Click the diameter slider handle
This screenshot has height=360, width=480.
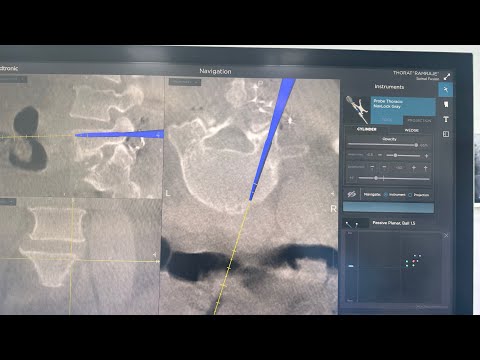pos(395,155)
